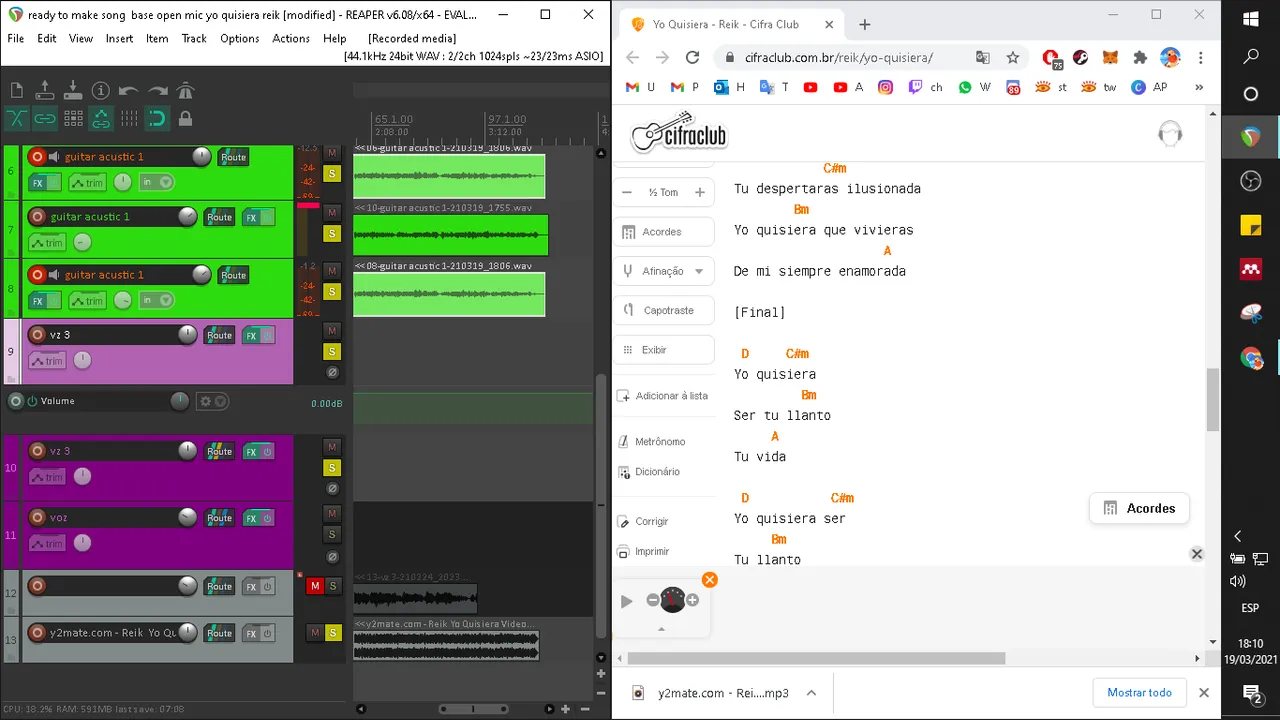Image resolution: width=1280 pixels, height=720 pixels.
Task: Click REAPER's Open Project upload-arrow icon
Action: coord(45,91)
